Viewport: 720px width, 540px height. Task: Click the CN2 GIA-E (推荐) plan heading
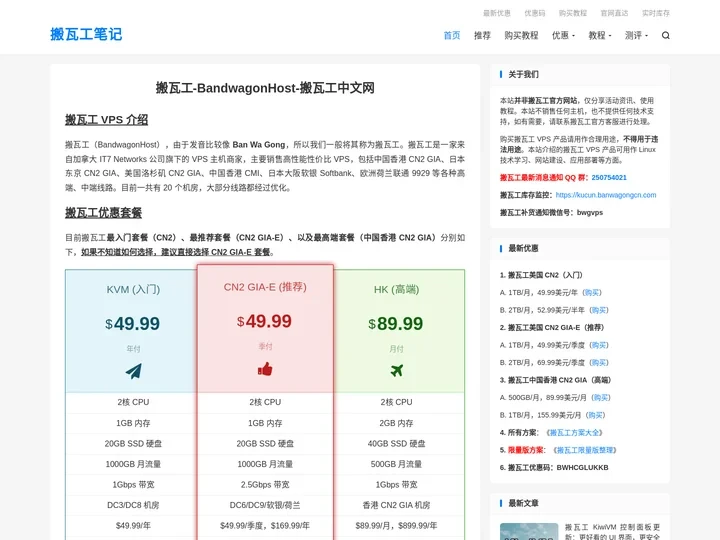tap(265, 287)
